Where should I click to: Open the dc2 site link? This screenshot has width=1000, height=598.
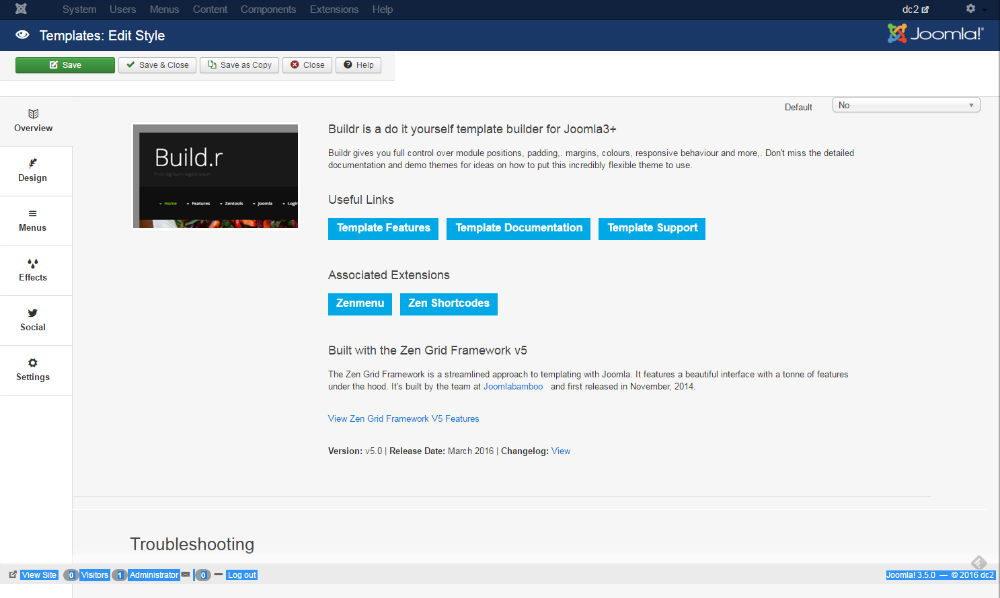pos(915,10)
